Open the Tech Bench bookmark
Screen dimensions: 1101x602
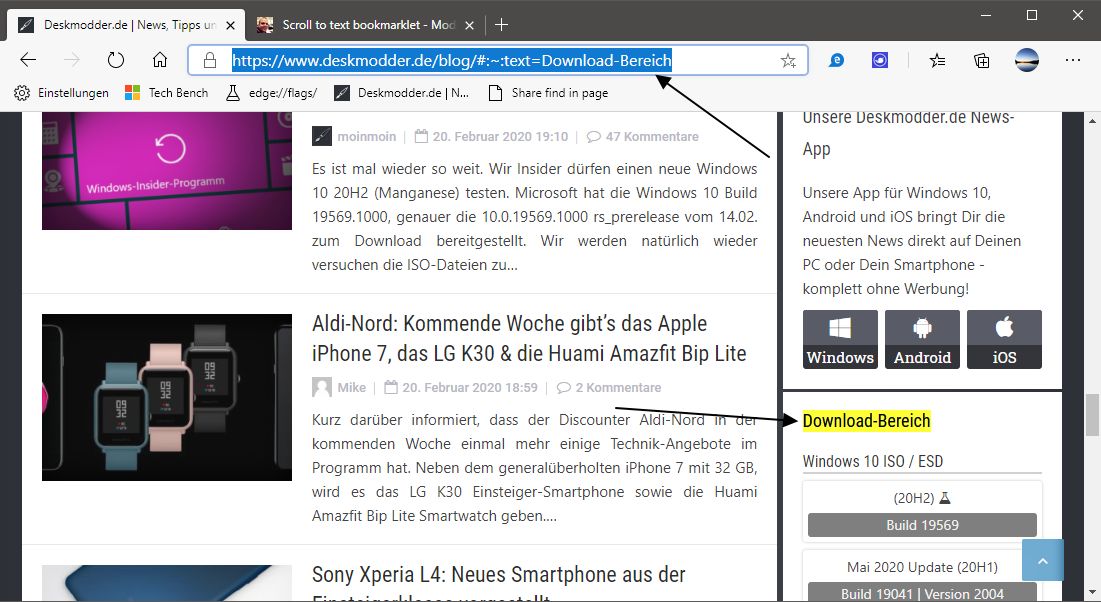point(167,93)
